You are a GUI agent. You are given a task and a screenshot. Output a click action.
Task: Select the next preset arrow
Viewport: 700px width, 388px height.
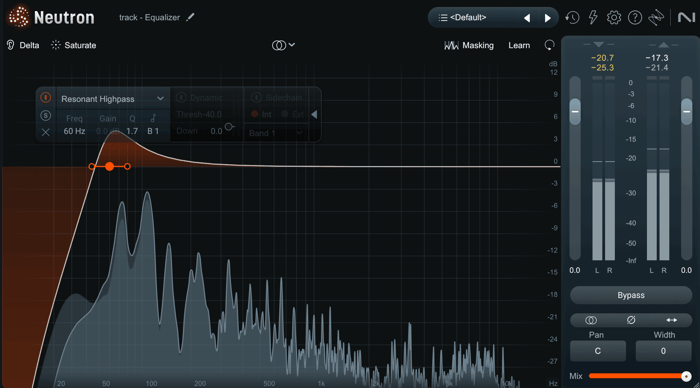pos(548,18)
